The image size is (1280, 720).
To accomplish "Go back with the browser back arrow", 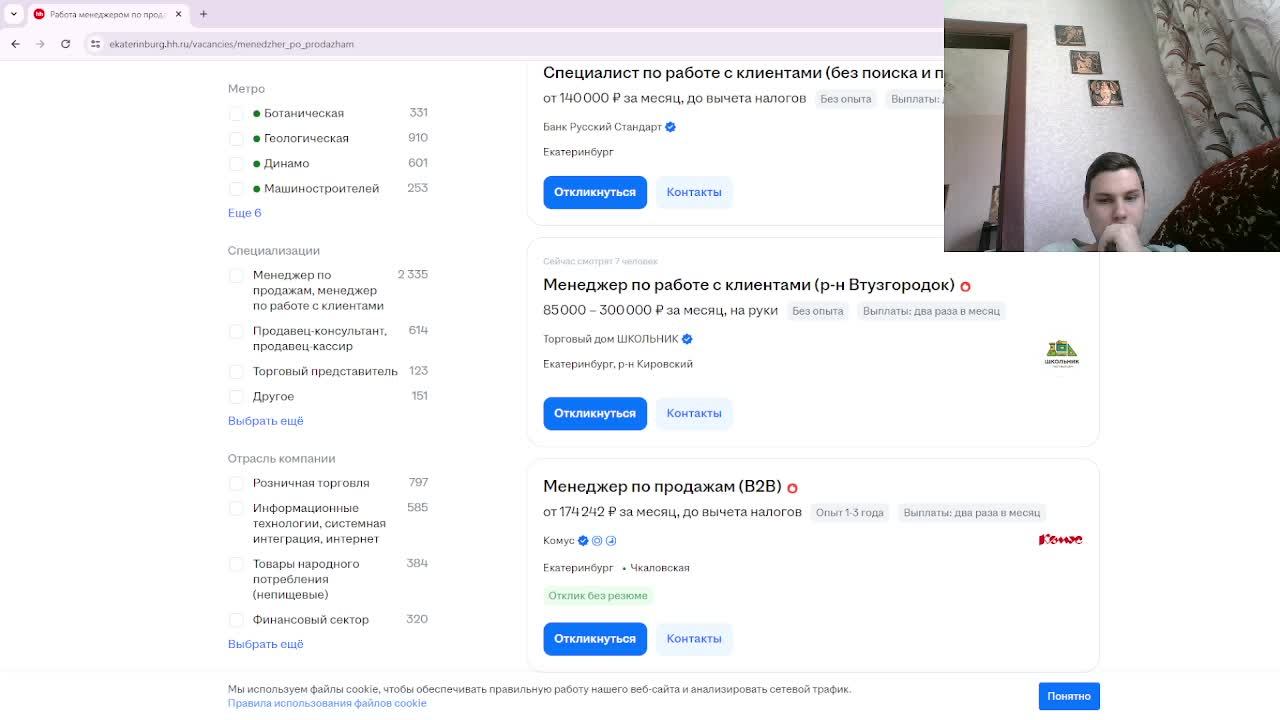I will [15, 44].
